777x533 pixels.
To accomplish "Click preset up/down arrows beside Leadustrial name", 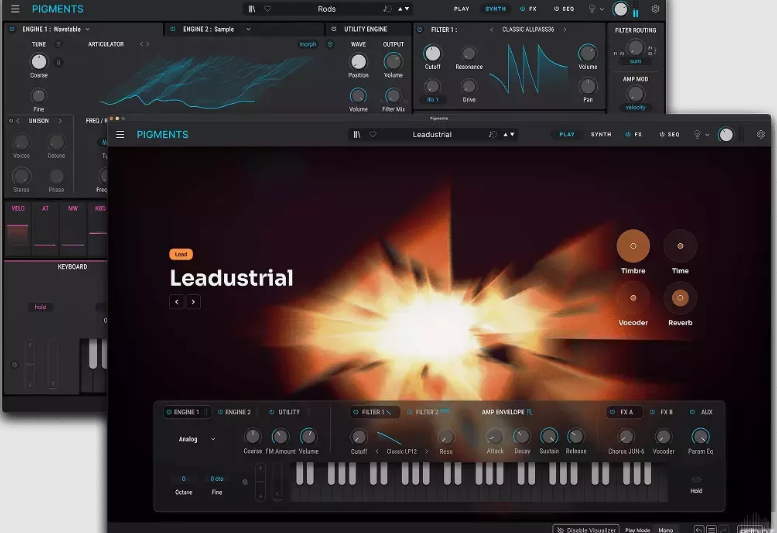I will click(509, 134).
